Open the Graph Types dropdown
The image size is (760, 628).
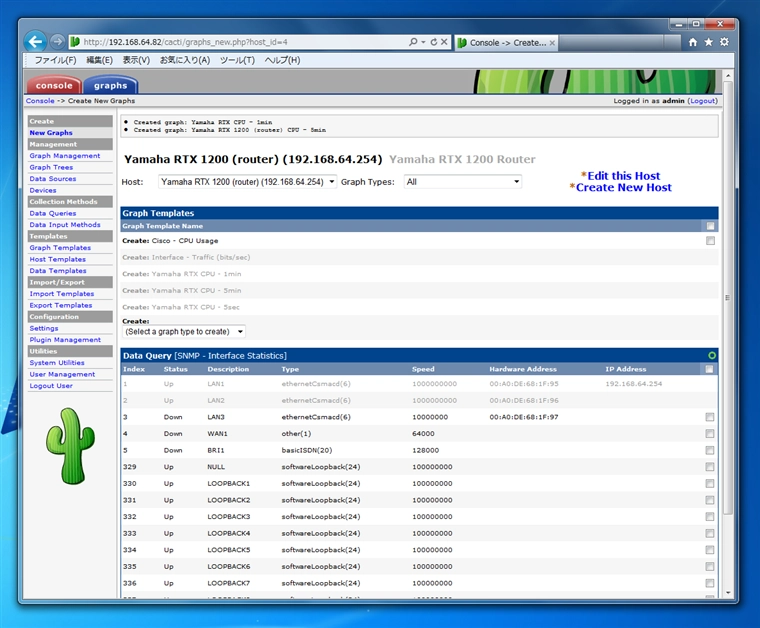coord(463,182)
